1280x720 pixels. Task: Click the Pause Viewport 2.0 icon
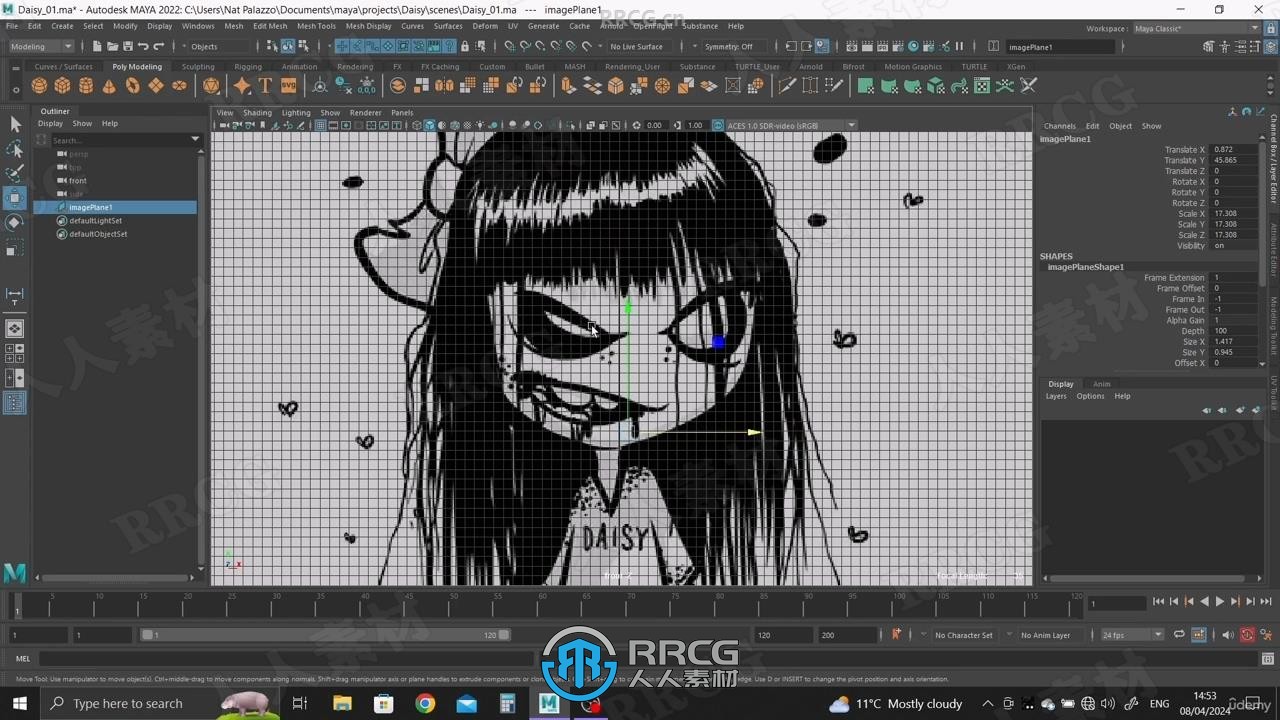pos(959,46)
